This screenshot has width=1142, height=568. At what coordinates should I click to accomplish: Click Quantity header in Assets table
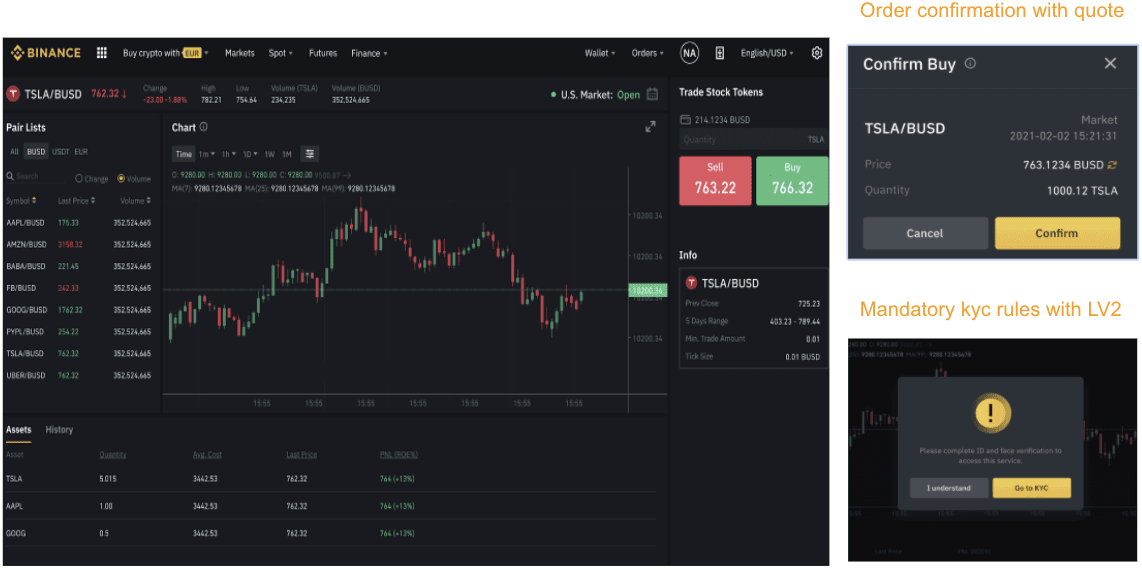point(113,454)
